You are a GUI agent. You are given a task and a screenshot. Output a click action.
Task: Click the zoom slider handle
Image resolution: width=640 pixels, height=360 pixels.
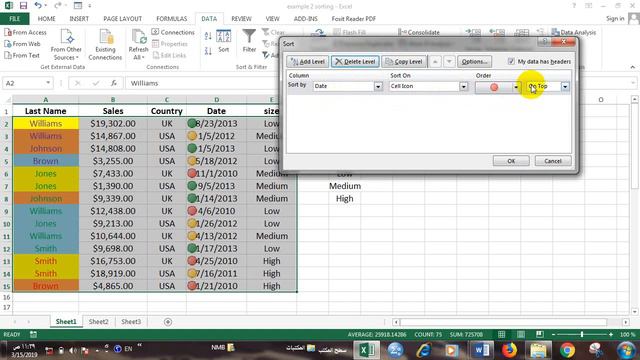tap(582, 334)
